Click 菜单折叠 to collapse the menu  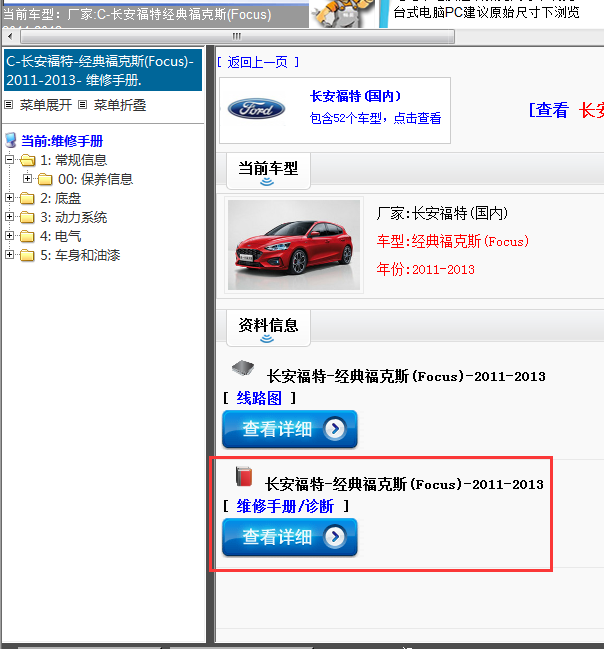click(x=120, y=105)
